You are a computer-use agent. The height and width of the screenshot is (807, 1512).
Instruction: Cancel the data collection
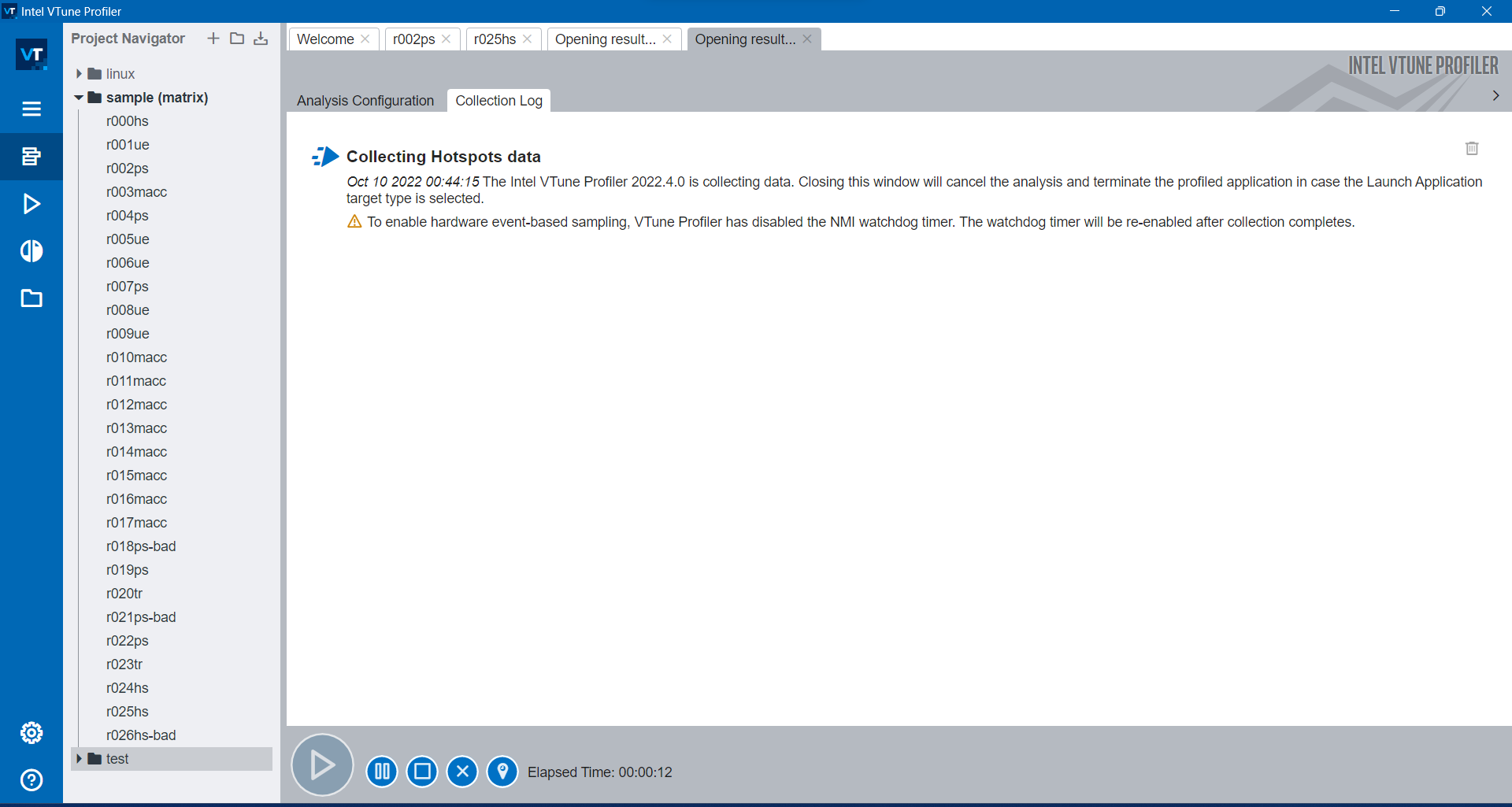[462, 771]
